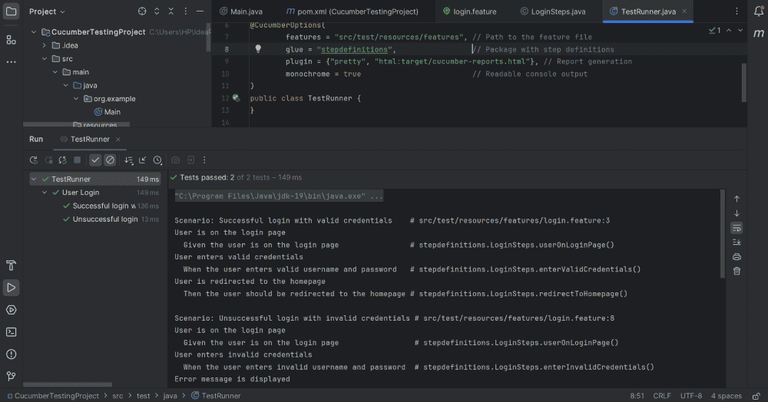Image resolution: width=768 pixels, height=402 pixels.
Task: Click the print icon beside console output
Action: pyautogui.click(x=737, y=257)
